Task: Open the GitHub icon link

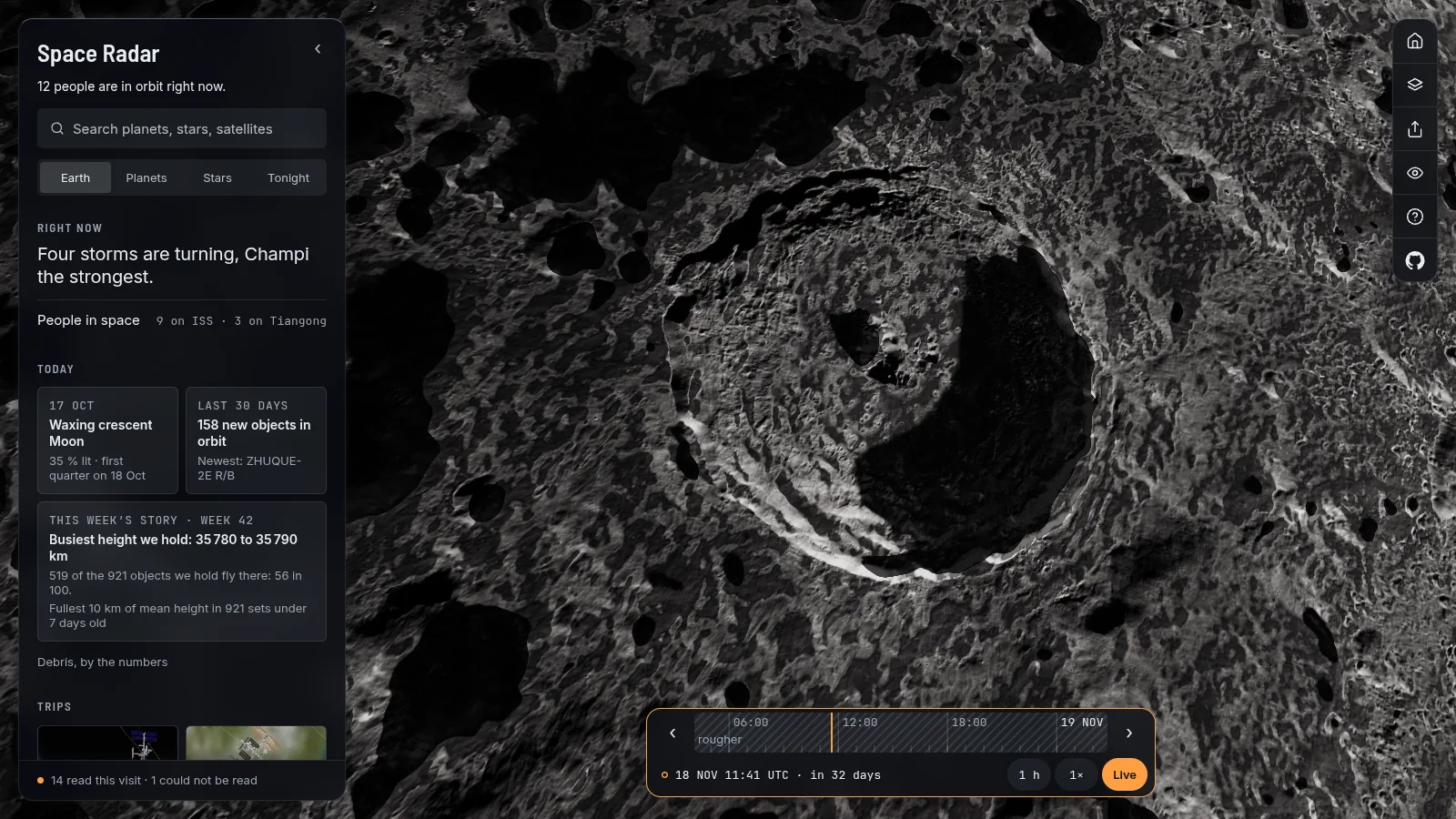Action: point(1415,261)
